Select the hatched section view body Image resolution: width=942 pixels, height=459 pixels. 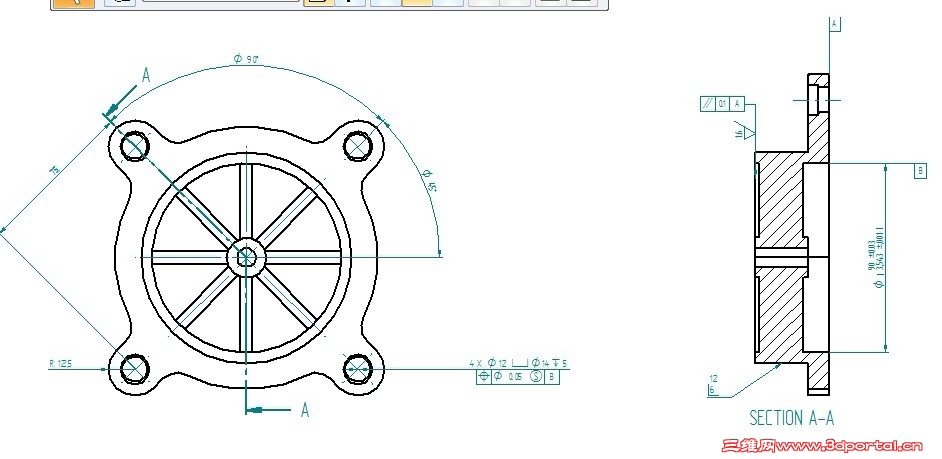[x=792, y=234]
